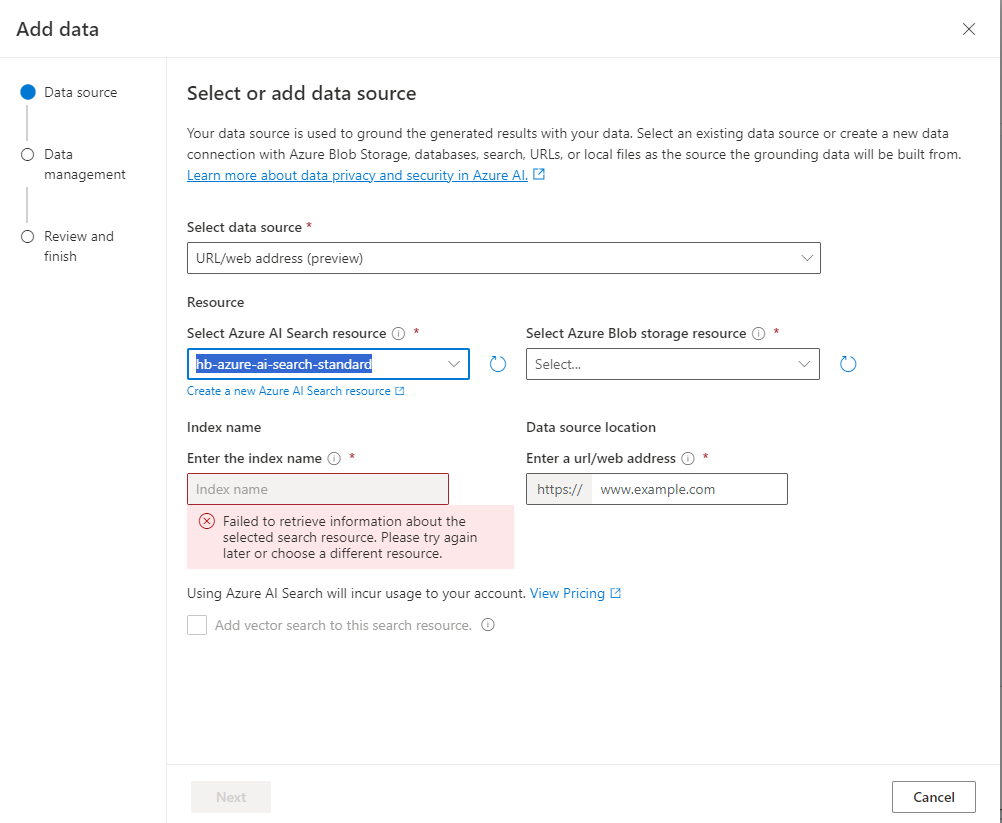This screenshot has height=823, width=1002.
Task: Click the Index name input field
Action: click(318, 489)
